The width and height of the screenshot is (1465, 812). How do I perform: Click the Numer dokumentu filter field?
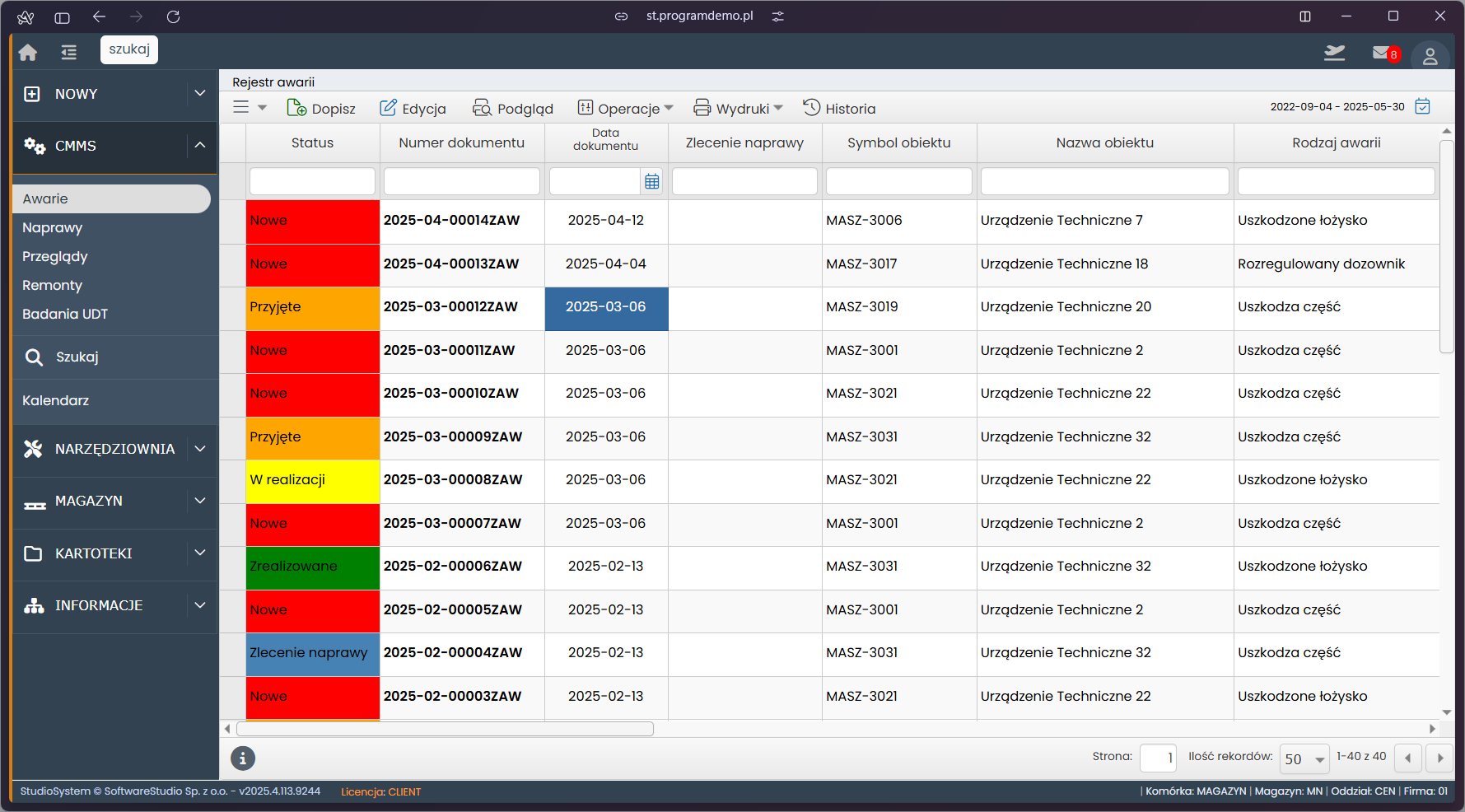[461, 181]
